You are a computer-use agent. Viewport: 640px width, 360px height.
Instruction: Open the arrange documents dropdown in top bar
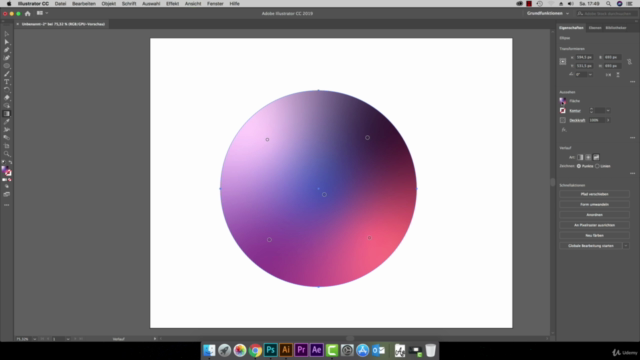pyautogui.click(x=42, y=13)
